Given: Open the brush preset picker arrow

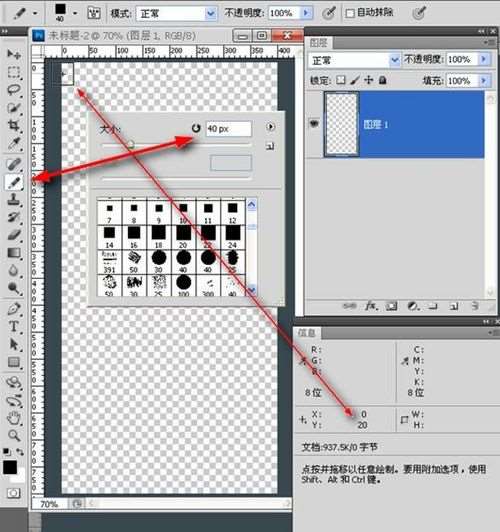Looking at the screenshot, I should click(75, 13).
